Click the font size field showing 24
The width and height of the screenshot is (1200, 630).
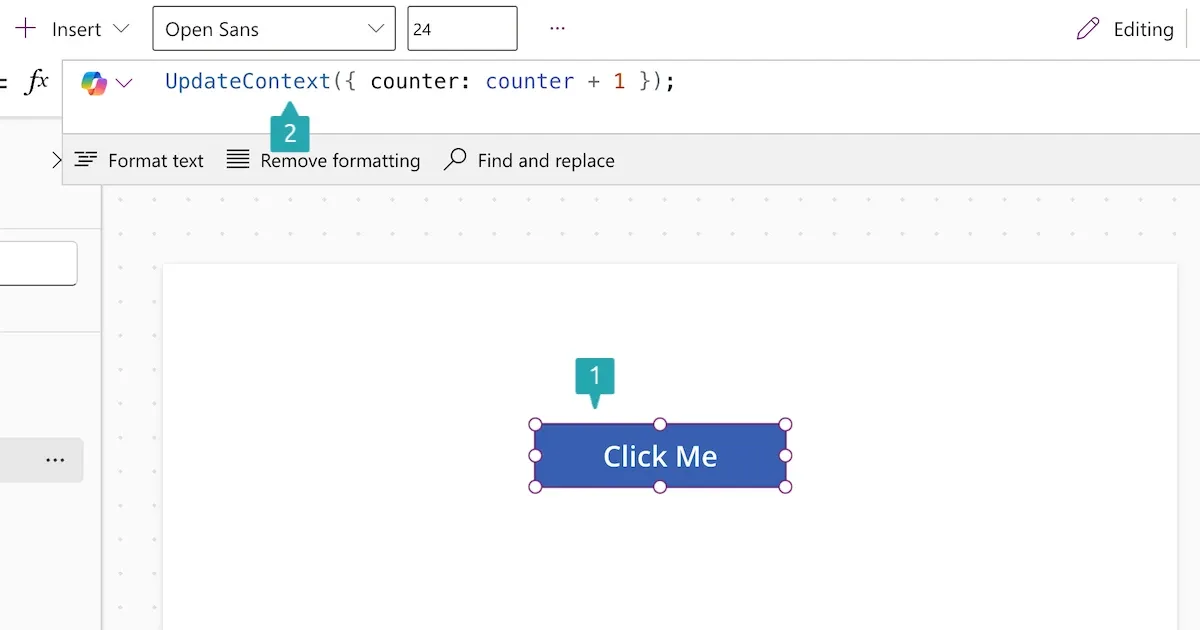tap(462, 29)
